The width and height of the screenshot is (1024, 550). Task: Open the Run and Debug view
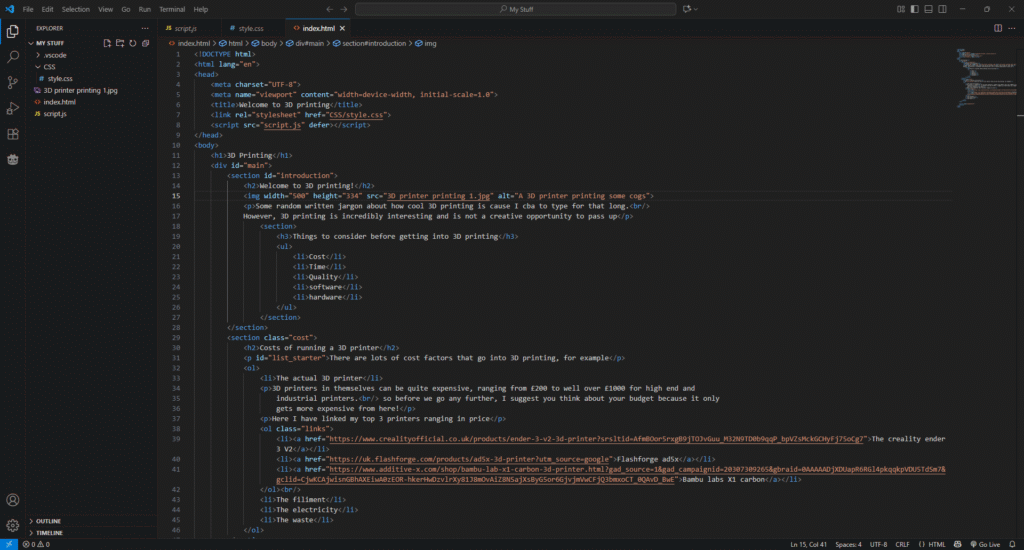(13, 108)
